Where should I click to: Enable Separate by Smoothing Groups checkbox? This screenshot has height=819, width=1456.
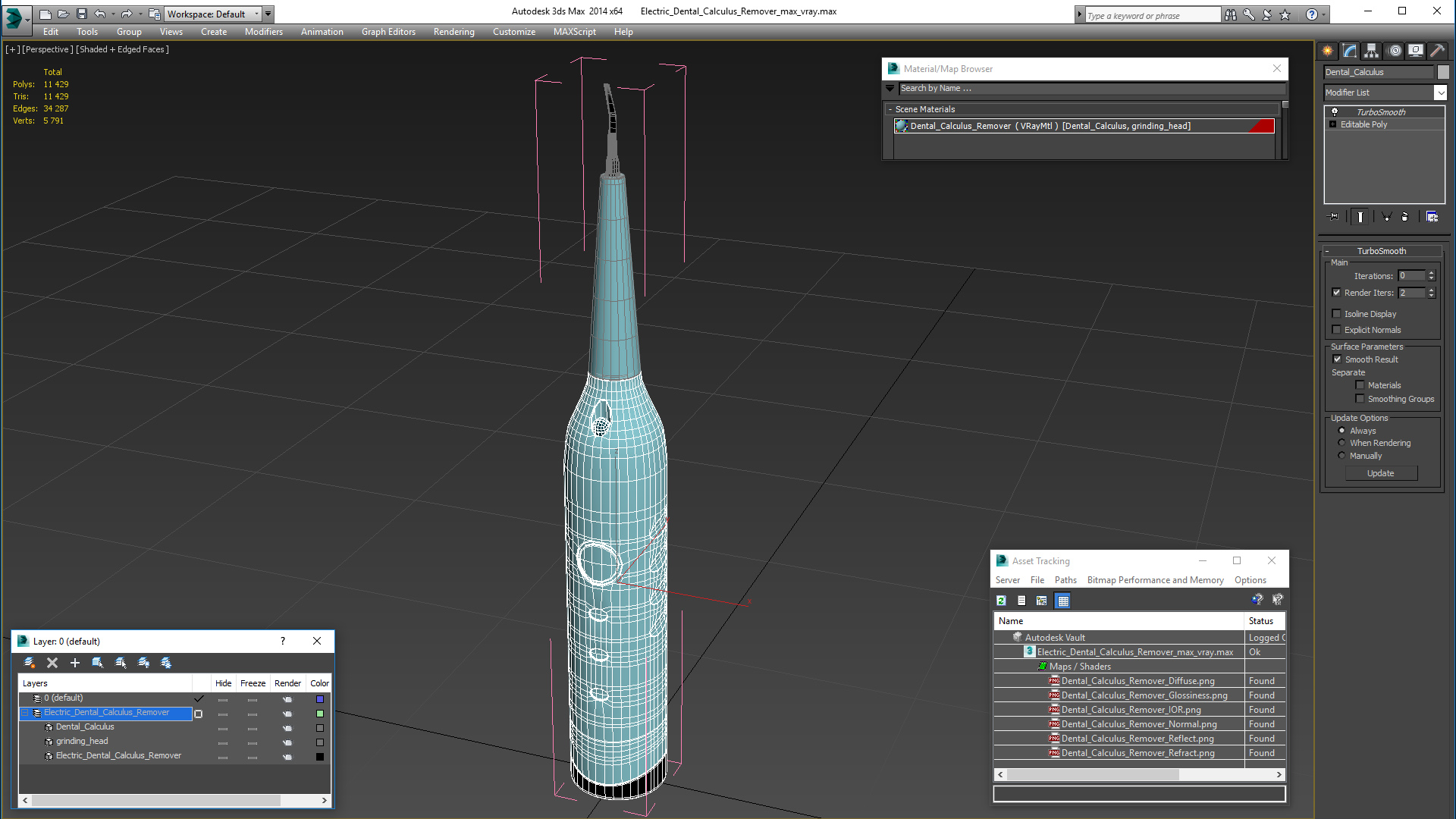[1360, 399]
